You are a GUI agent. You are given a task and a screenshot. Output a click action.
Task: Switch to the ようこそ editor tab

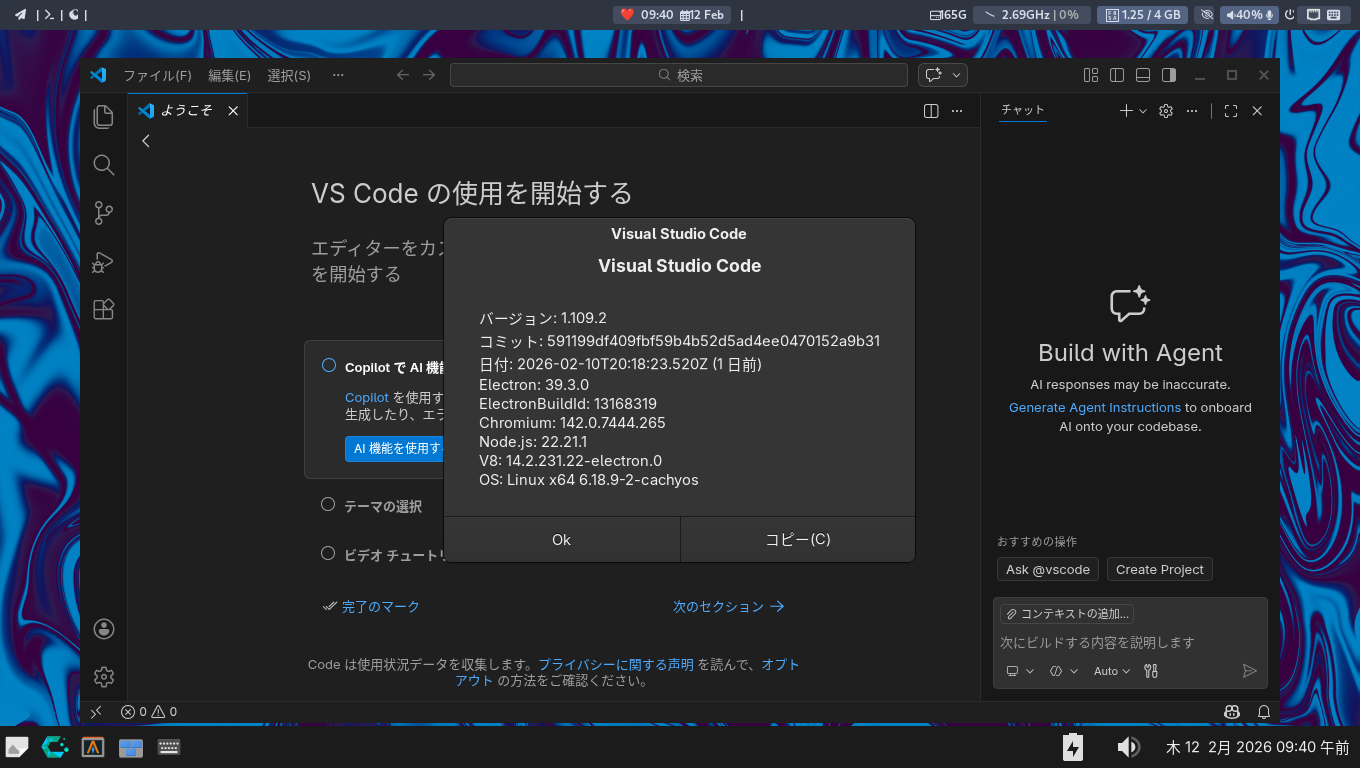click(188, 111)
